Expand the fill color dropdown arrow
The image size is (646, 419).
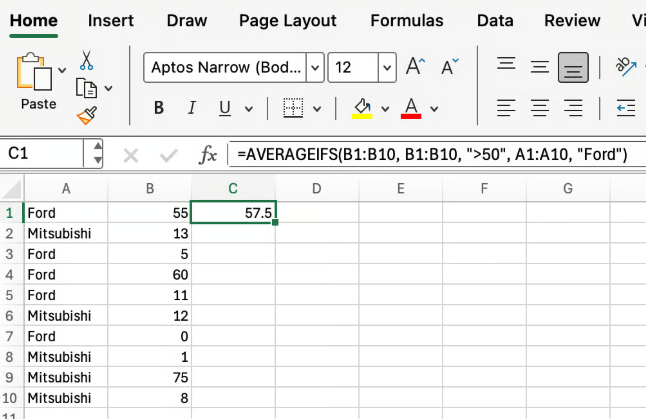click(385, 108)
